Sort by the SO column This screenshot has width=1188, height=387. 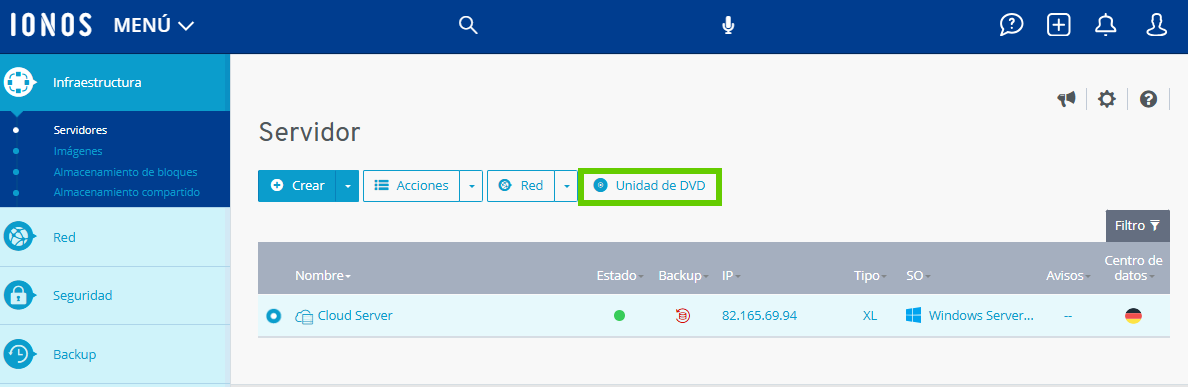[918, 276]
